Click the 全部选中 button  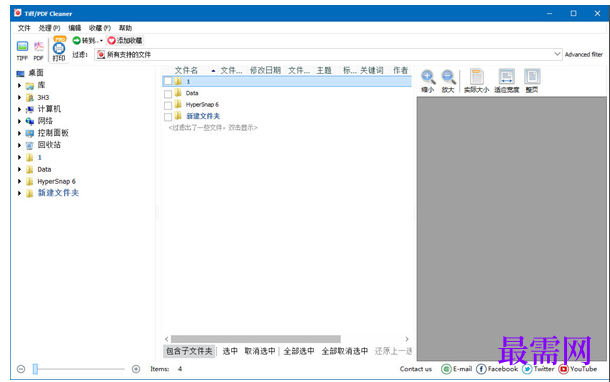pyautogui.click(x=299, y=351)
